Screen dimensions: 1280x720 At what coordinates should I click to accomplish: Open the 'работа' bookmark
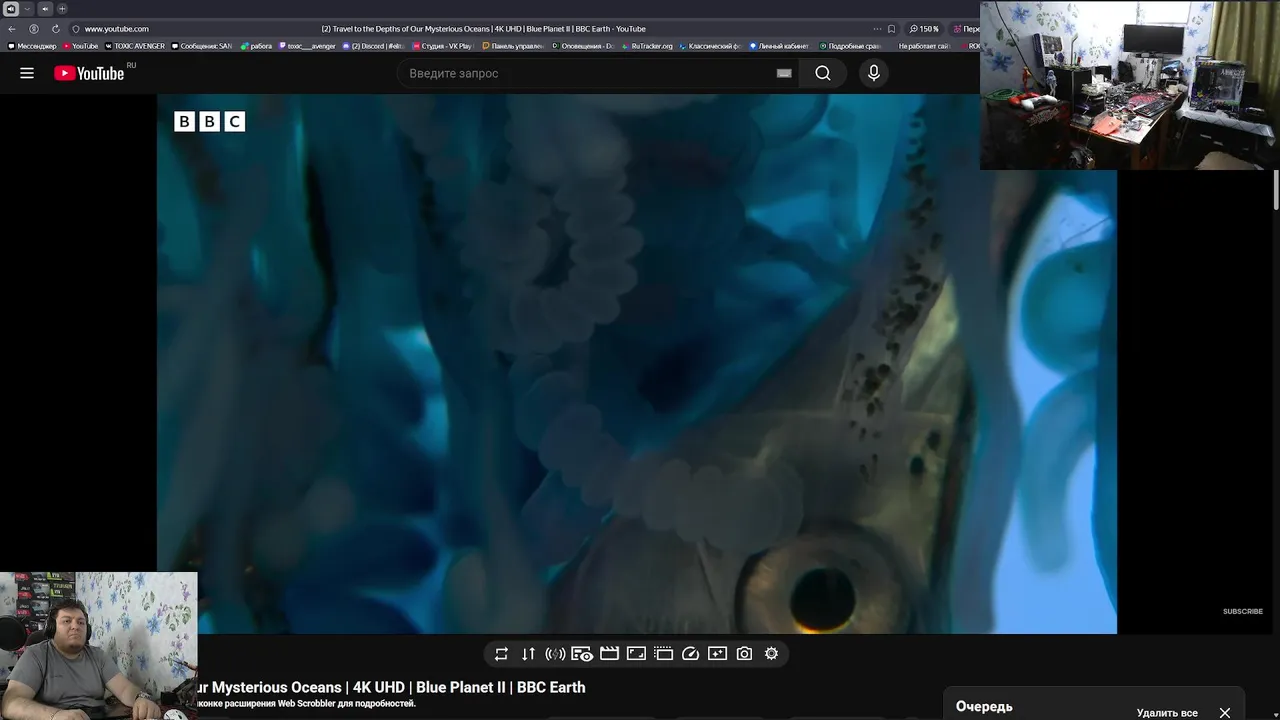(256, 46)
